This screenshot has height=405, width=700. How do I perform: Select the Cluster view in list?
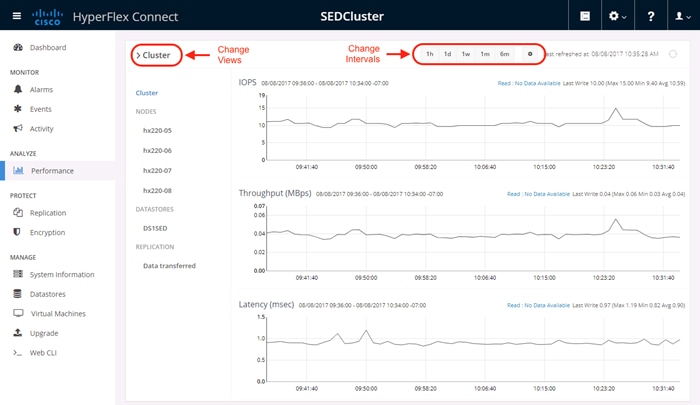(x=146, y=93)
